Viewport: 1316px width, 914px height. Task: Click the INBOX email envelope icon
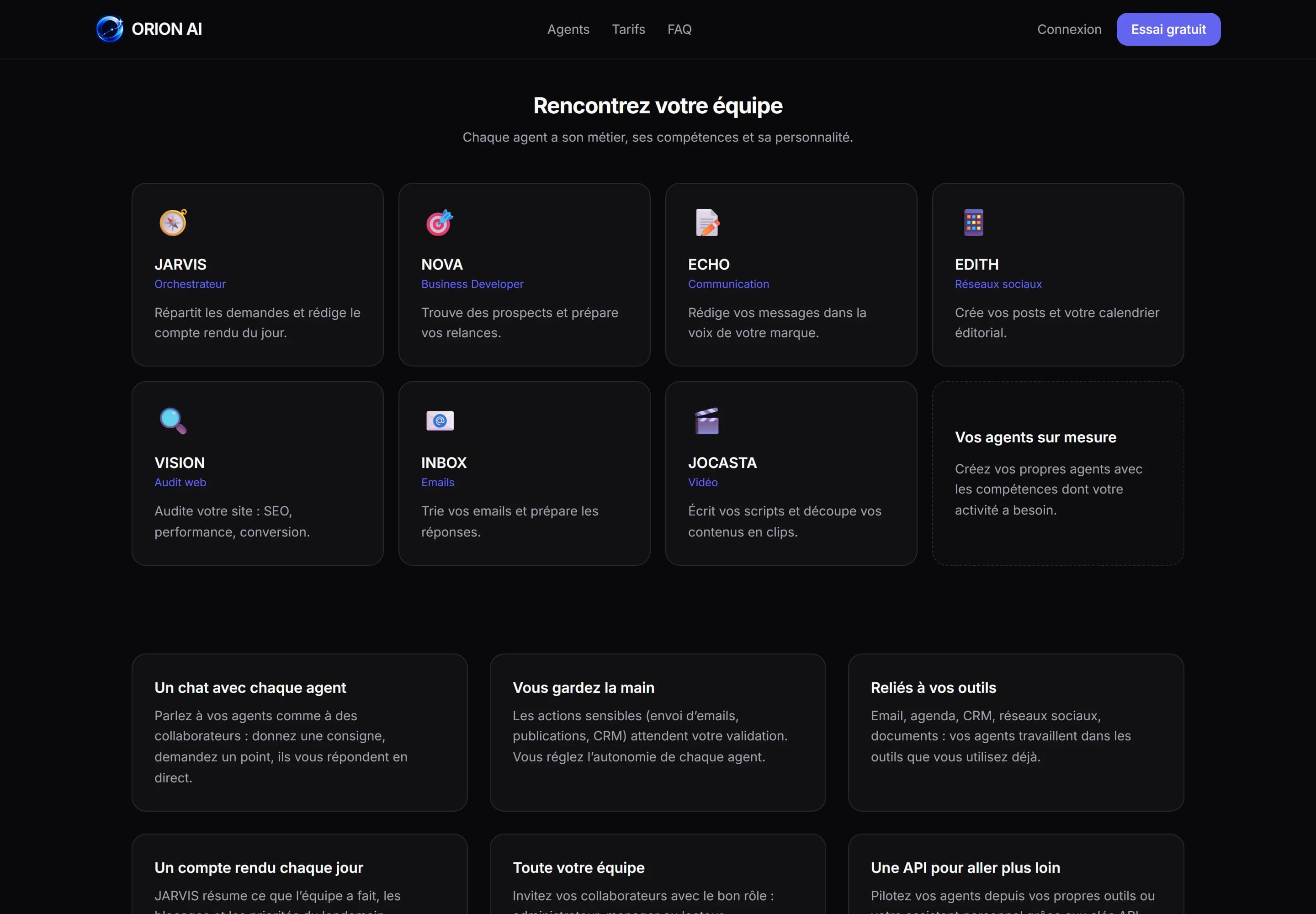click(440, 421)
